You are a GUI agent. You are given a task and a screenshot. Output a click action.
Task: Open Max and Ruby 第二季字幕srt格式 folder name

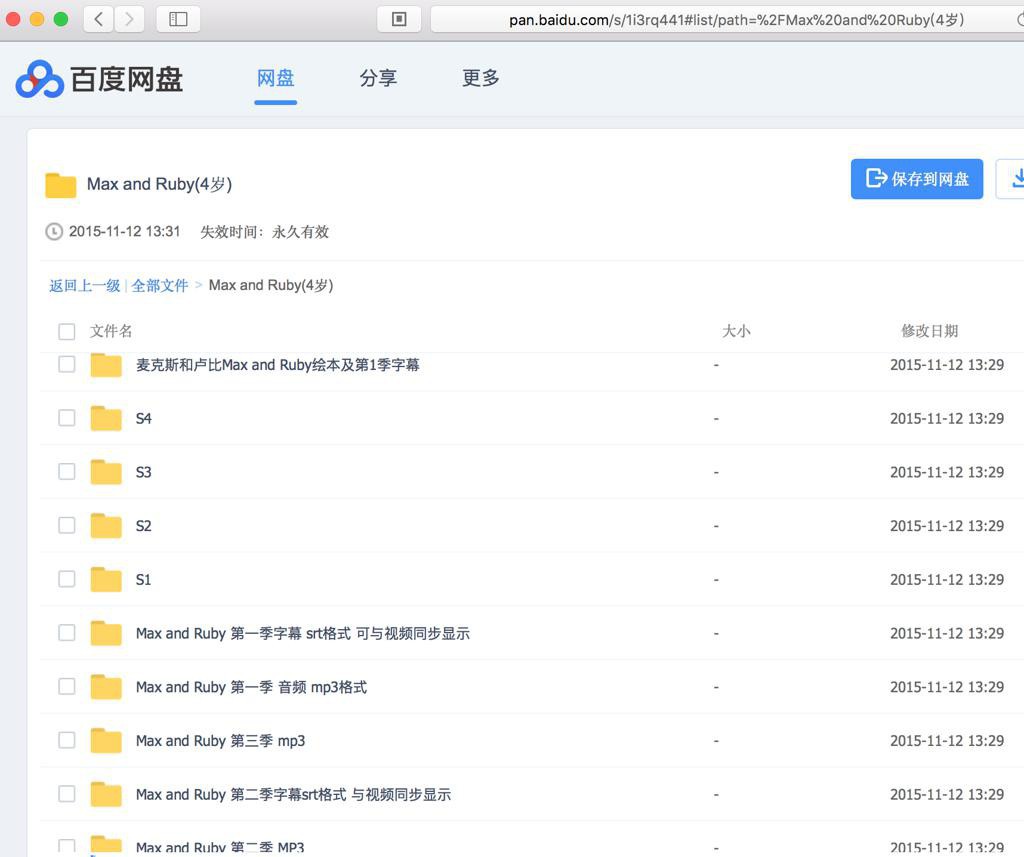[x=293, y=794]
